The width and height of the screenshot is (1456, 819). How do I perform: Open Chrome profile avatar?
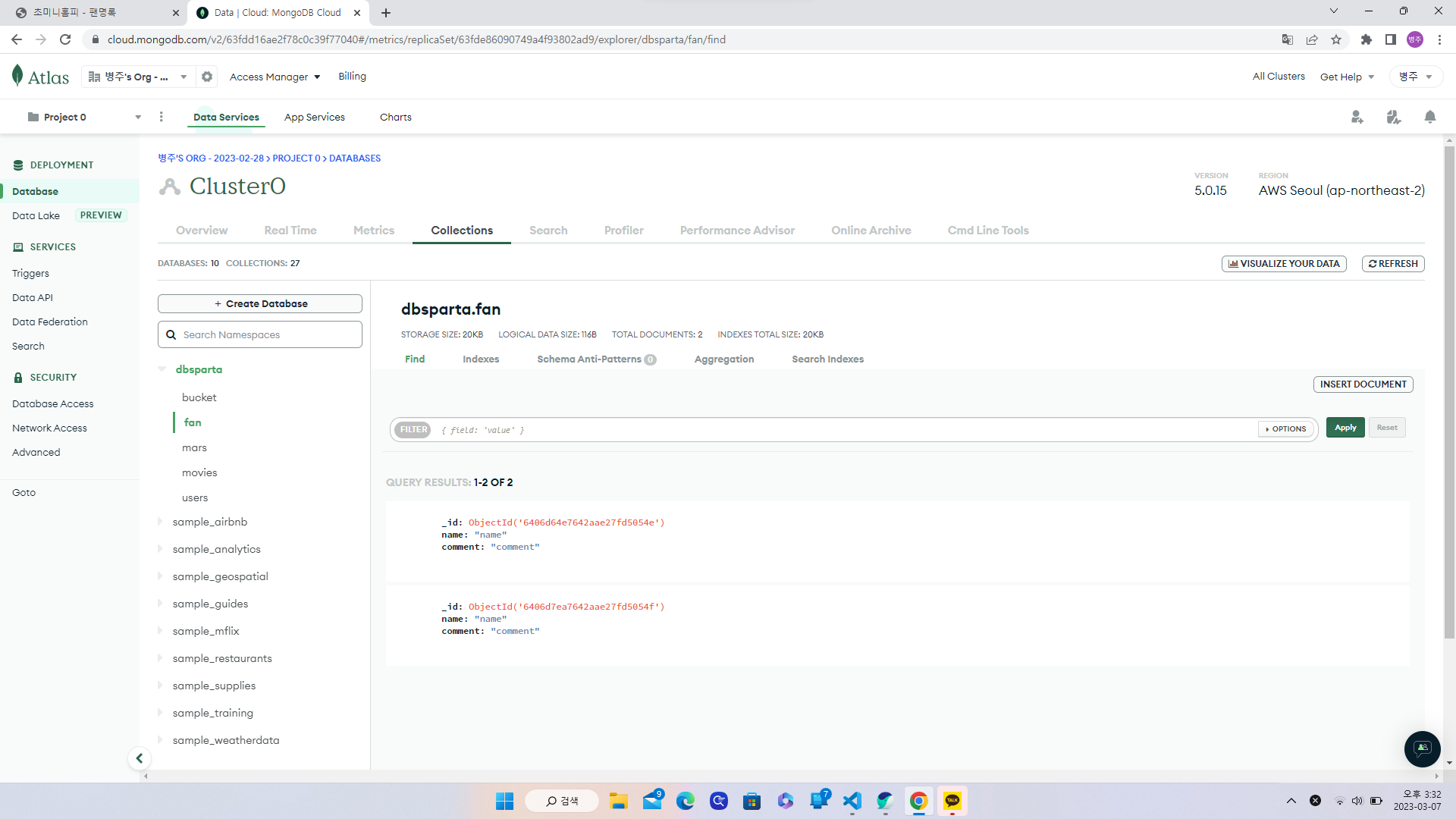pos(1415,39)
